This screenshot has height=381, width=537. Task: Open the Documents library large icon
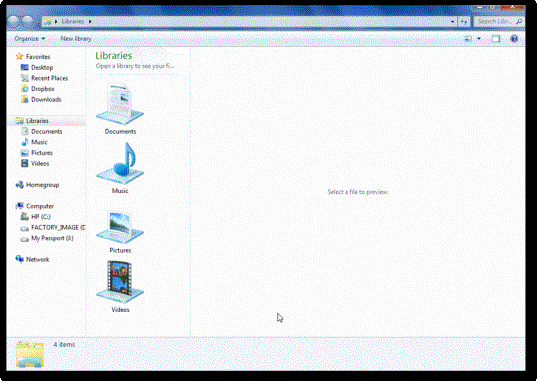tap(120, 104)
